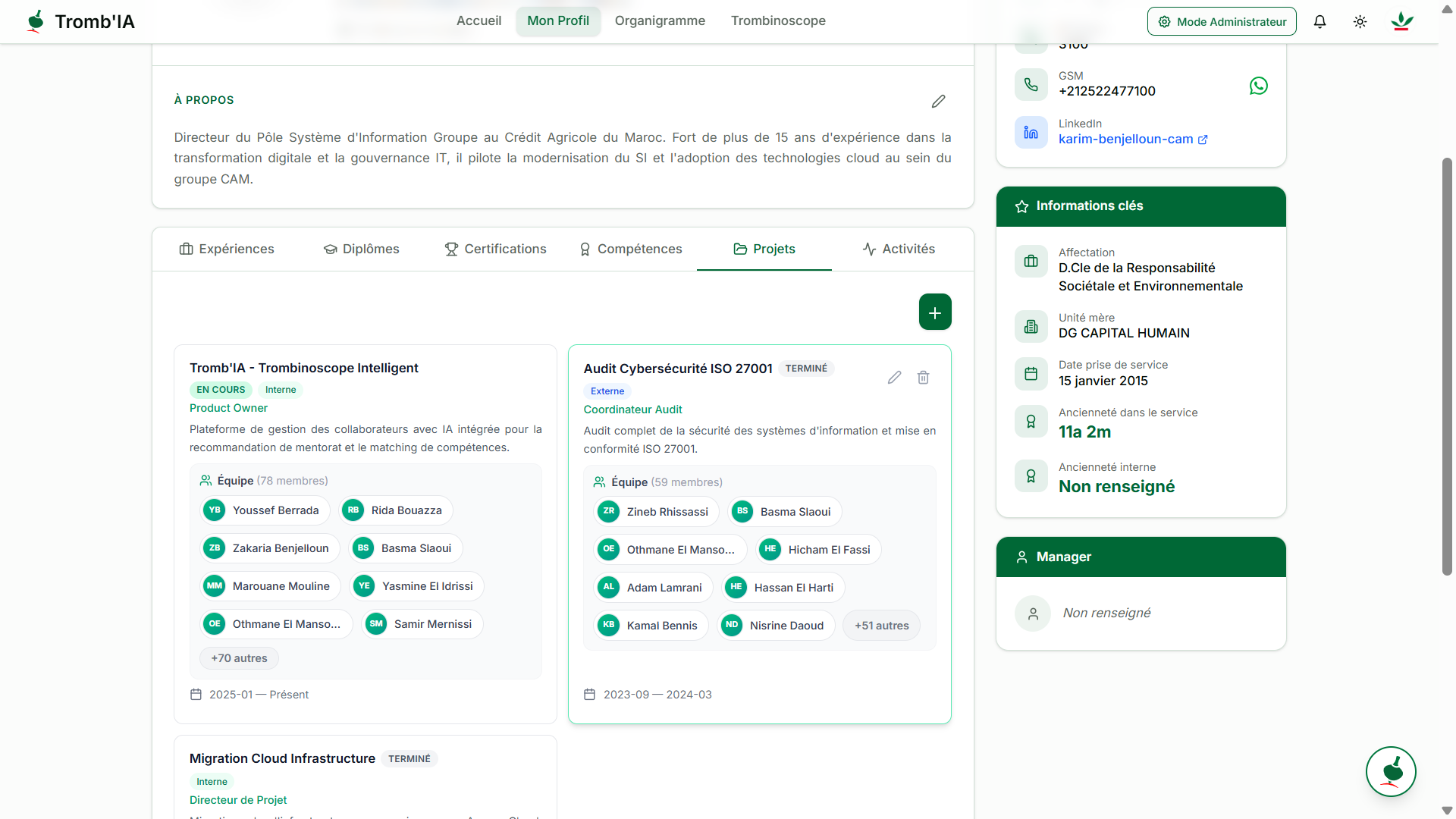Open Kamal Bennis team member chip

tap(651, 626)
